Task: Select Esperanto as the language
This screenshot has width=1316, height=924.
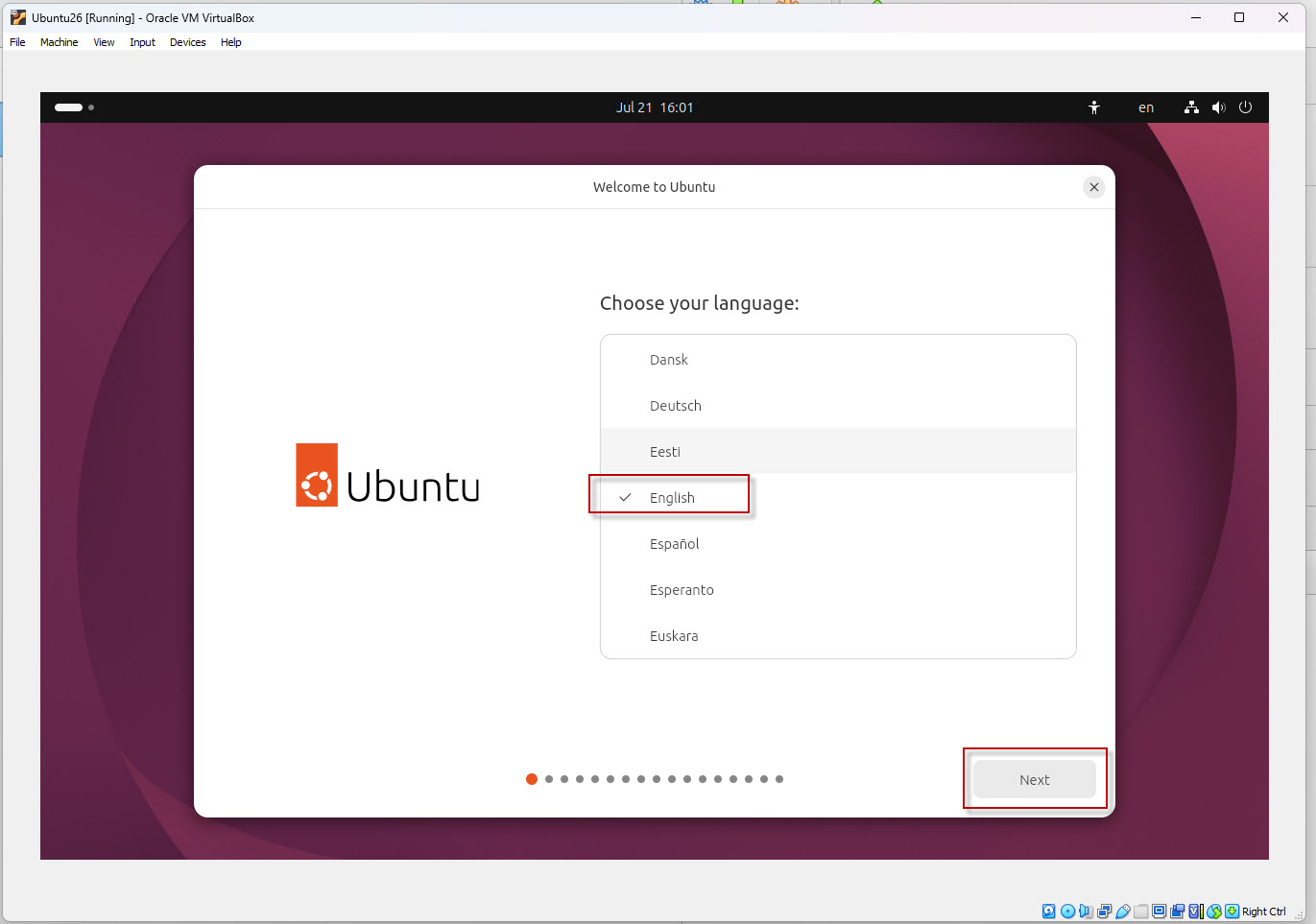Action: [838, 589]
